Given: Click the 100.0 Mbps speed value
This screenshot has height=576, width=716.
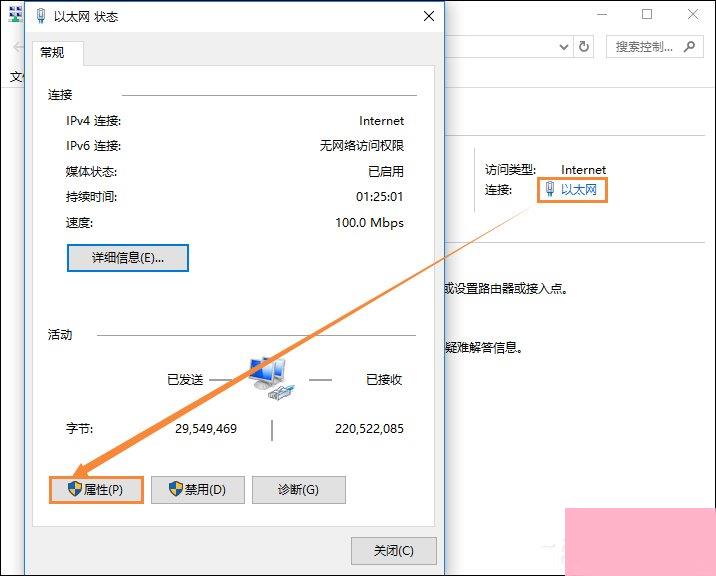Looking at the screenshot, I should click(369, 223).
